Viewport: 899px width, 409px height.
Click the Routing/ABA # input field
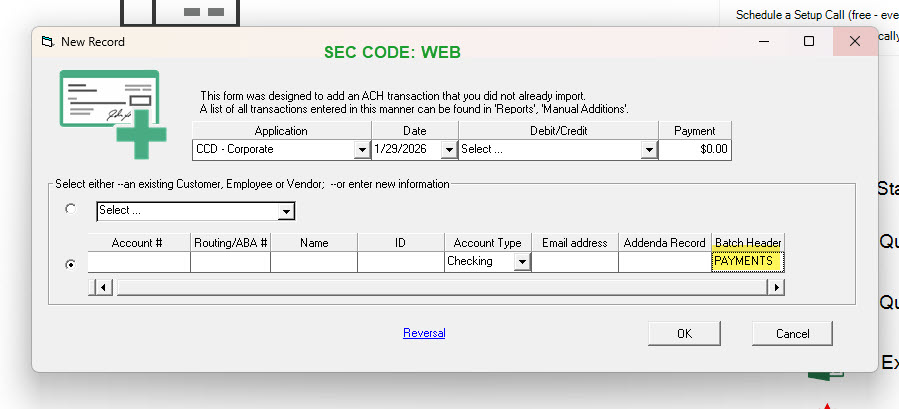tap(230, 262)
